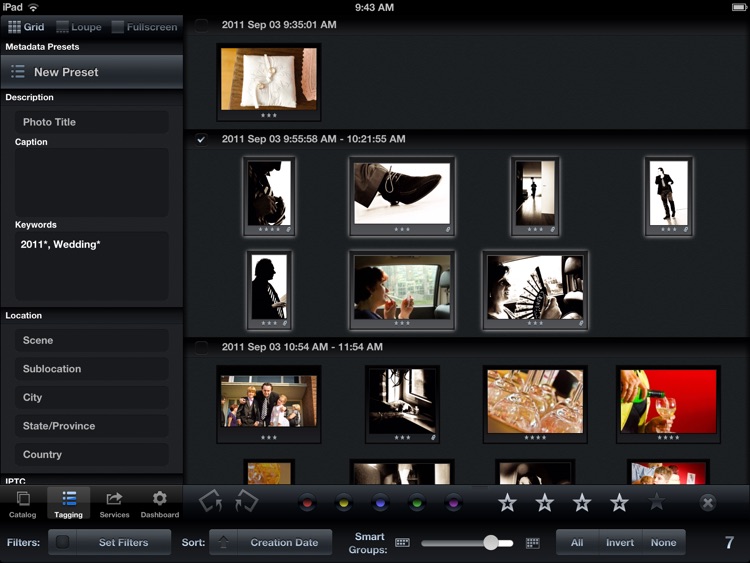Apply the yellow color label
The width and height of the screenshot is (750, 563).
click(343, 503)
